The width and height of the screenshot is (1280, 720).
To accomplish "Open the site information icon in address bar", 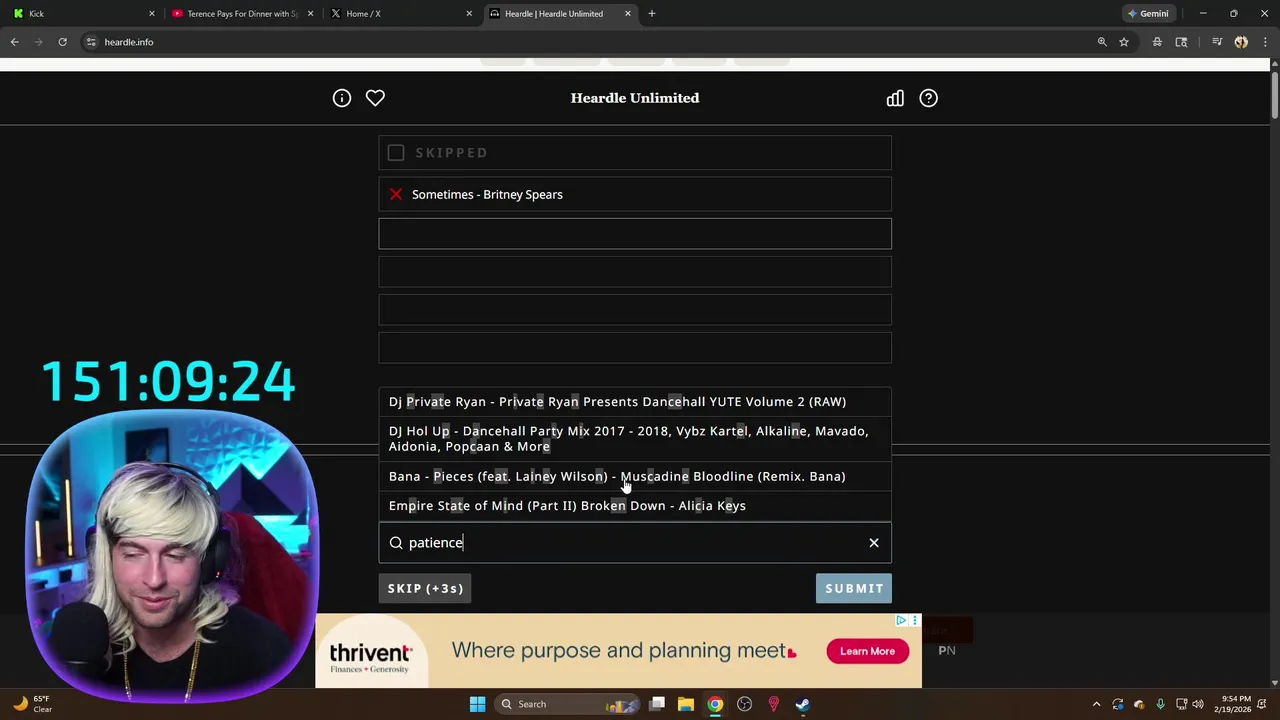I will click(91, 42).
